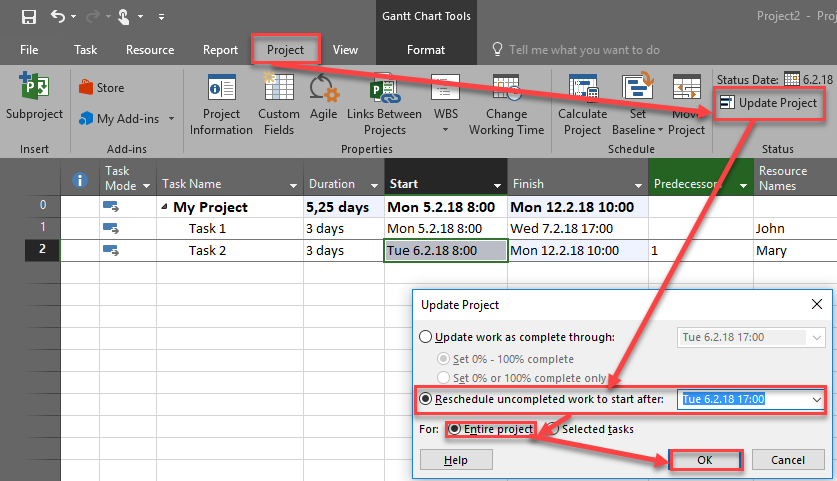Open the Resource ribbon tab
Screen dimensions: 837x481
click(x=149, y=50)
